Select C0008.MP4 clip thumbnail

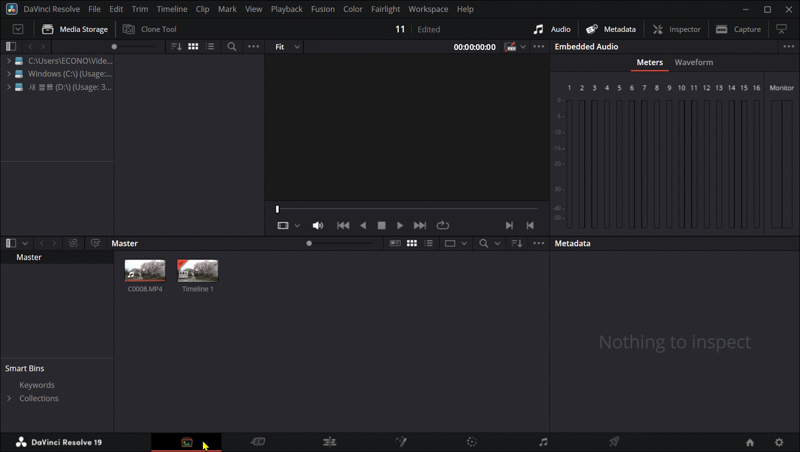point(145,271)
